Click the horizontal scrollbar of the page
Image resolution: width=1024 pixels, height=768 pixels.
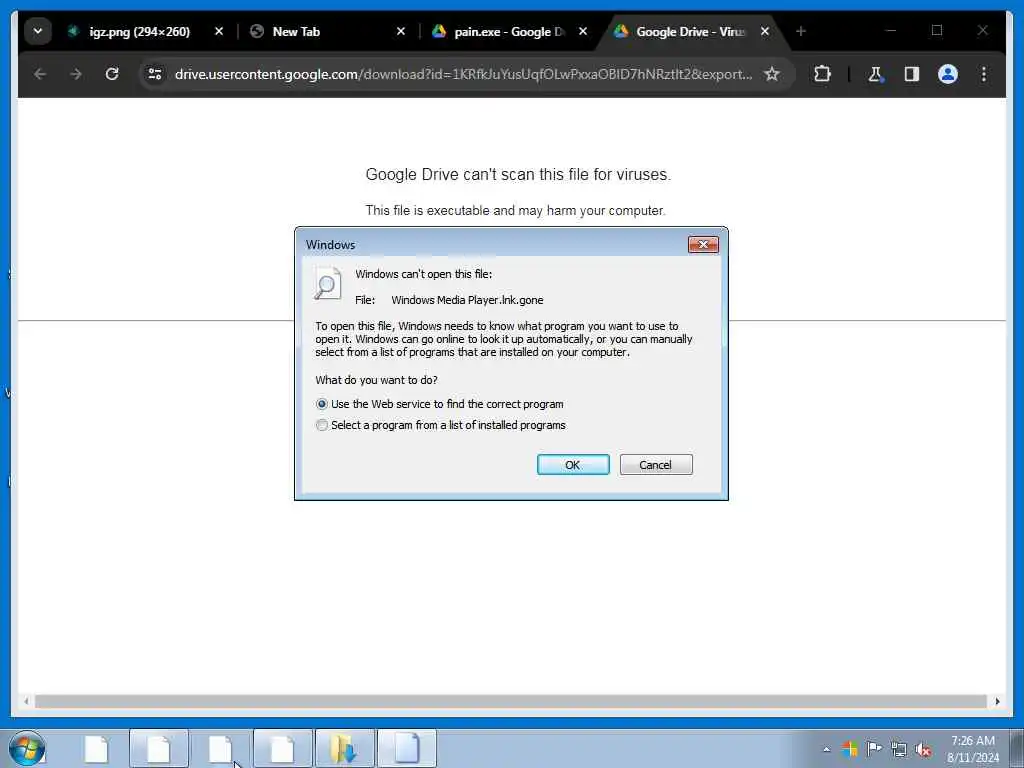coord(511,701)
